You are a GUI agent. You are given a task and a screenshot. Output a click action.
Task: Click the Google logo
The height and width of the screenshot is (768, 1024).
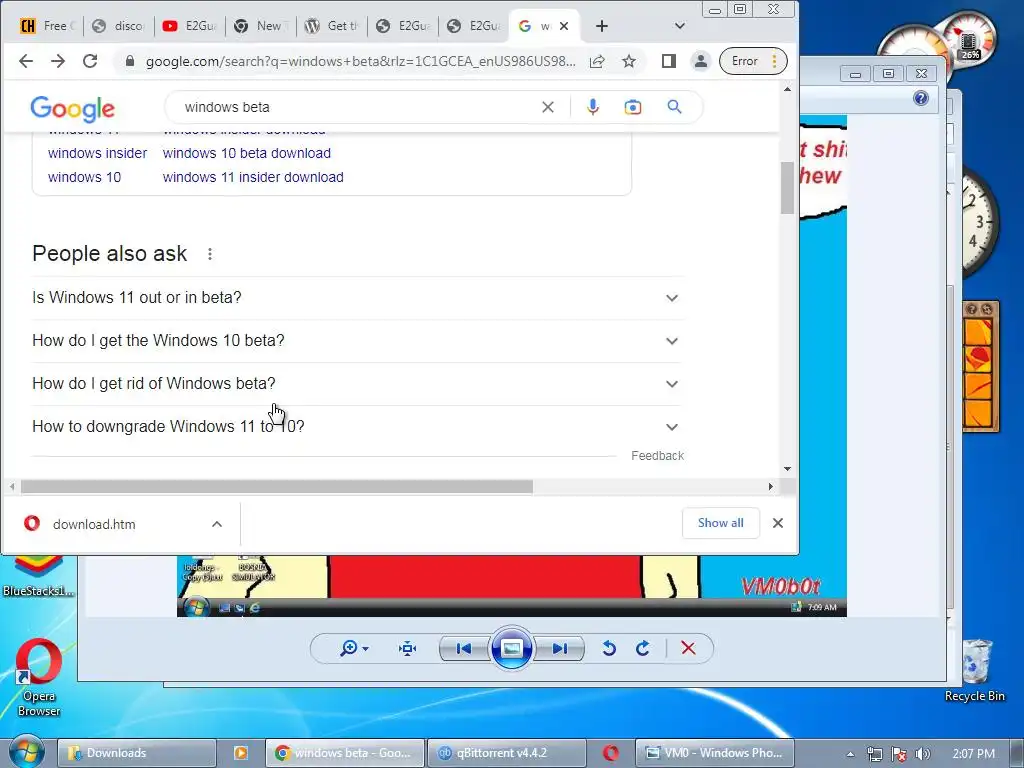(72, 108)
